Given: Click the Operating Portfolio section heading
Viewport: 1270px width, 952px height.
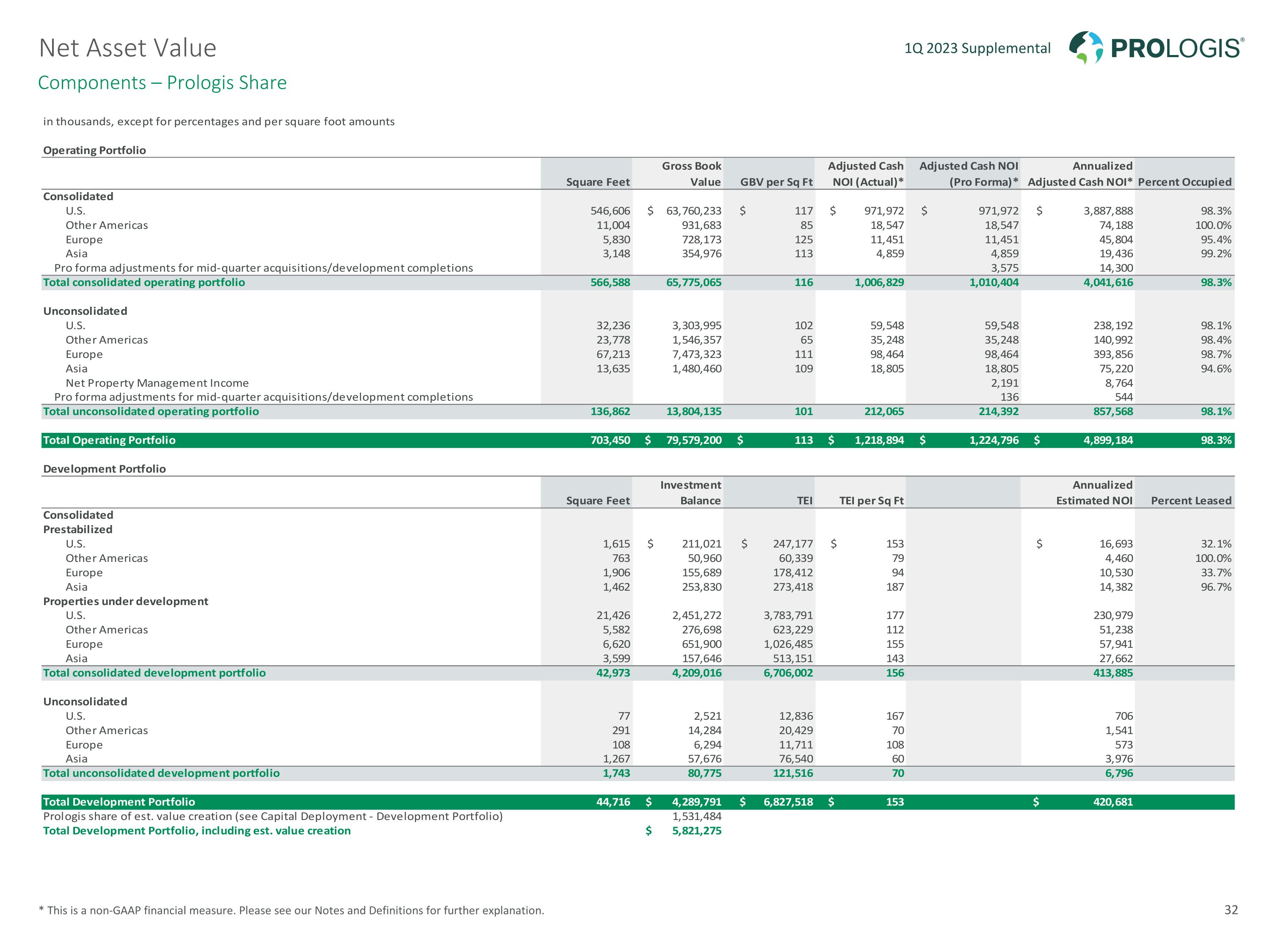Looking at the screenshot, I should click(x=94, y=150).
